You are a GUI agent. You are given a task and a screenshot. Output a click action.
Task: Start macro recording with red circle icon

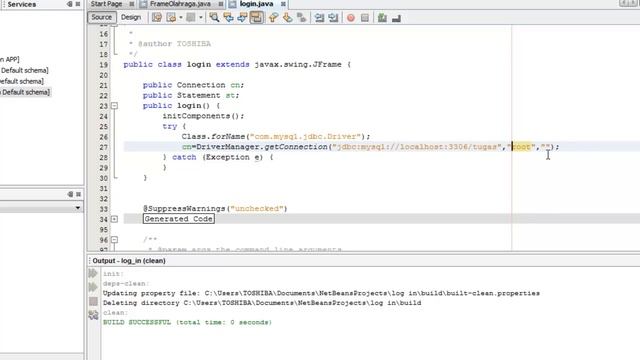(x=351, y=18)
